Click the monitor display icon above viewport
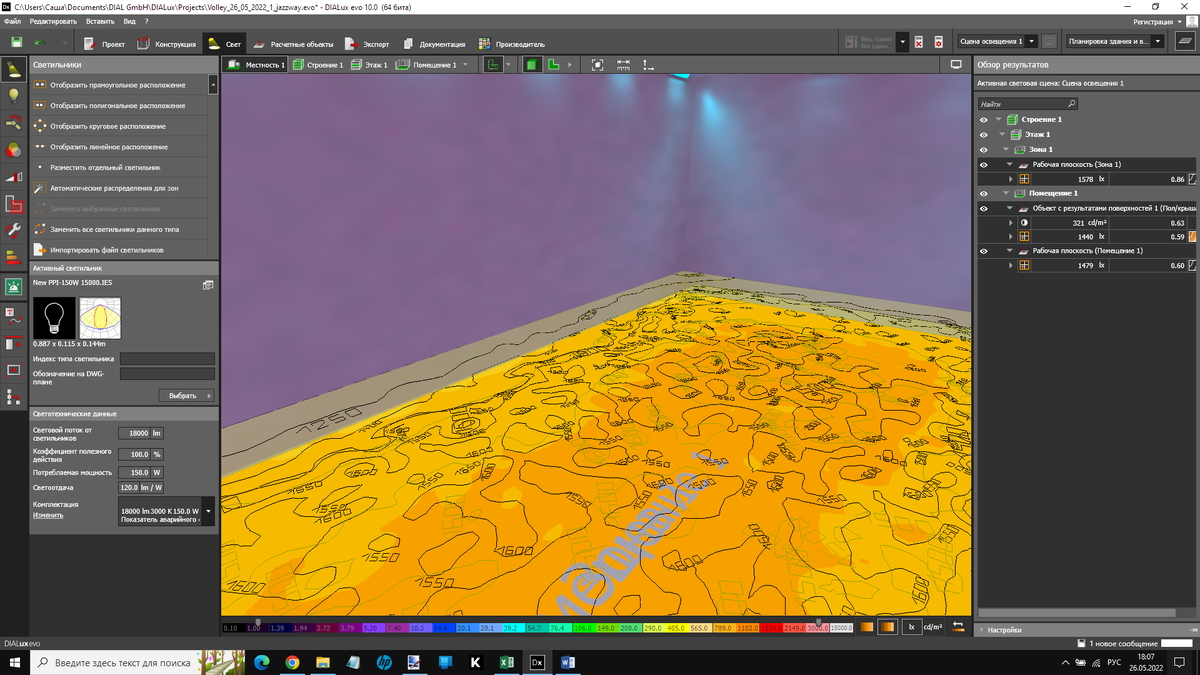The image size is (1200, 675). 956,64
